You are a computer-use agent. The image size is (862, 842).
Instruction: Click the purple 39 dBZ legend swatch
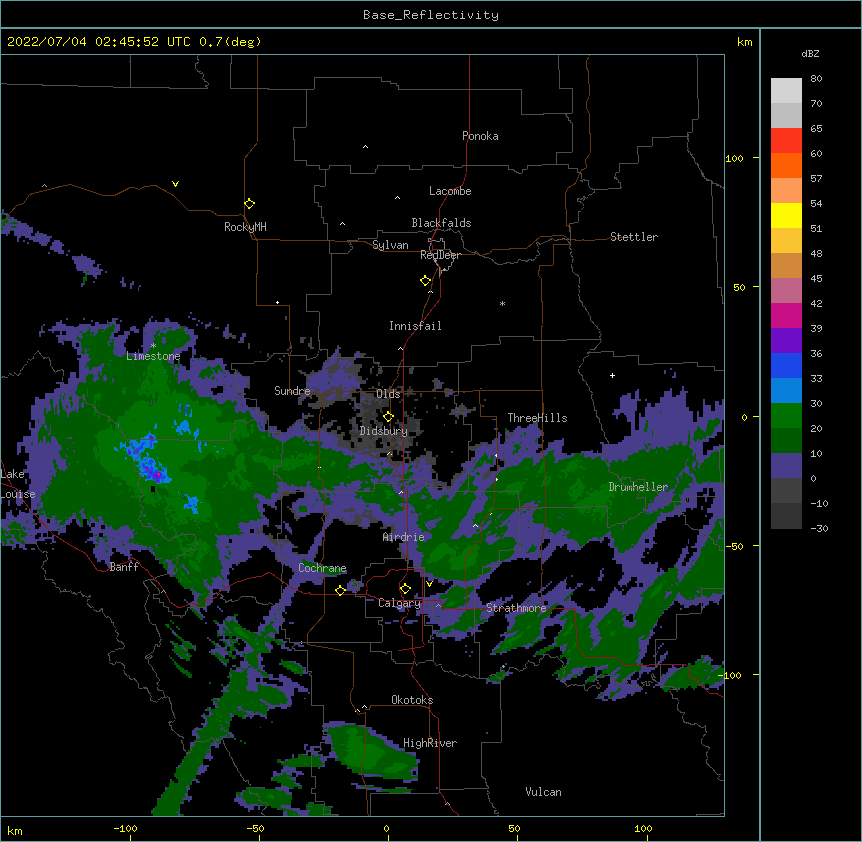point(786,341)
